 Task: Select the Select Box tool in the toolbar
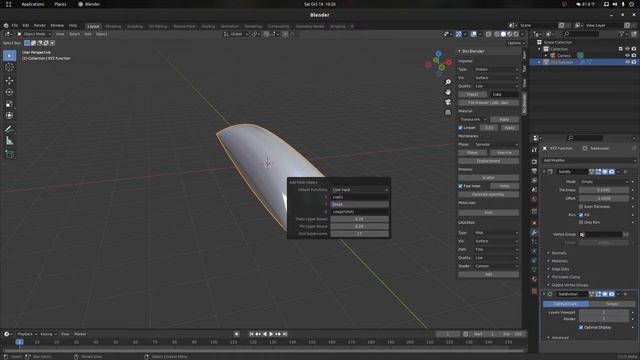pyautogui.click(x=9, y=56)
